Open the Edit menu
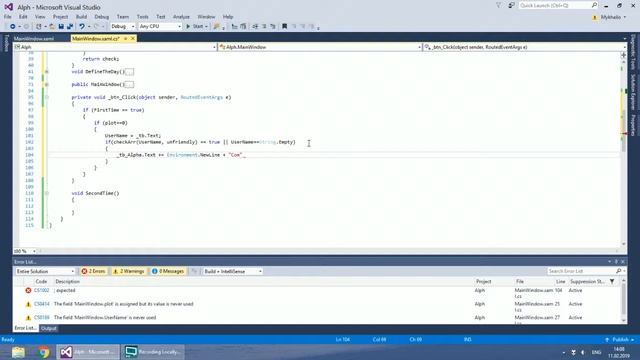Screen dimensions: 640x360 [23, 17]
